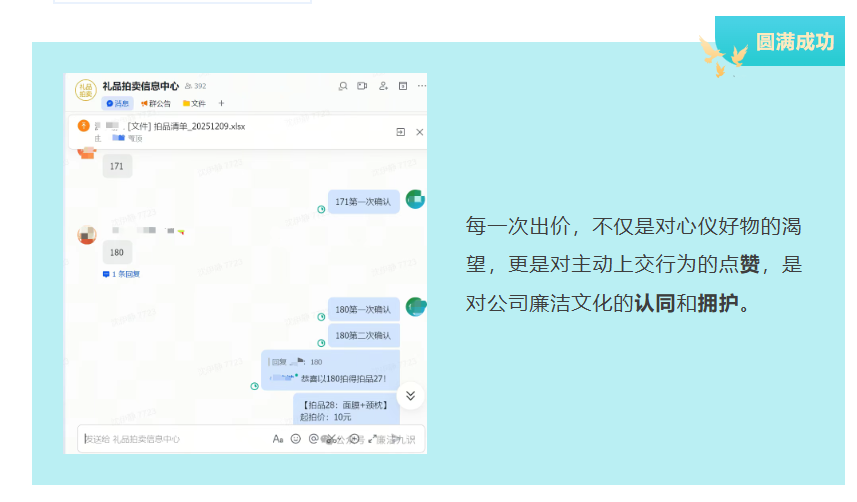This screenshot has height=502, width=857.
Task: Click the Aa text formatting icon
Action: [278, 439]
